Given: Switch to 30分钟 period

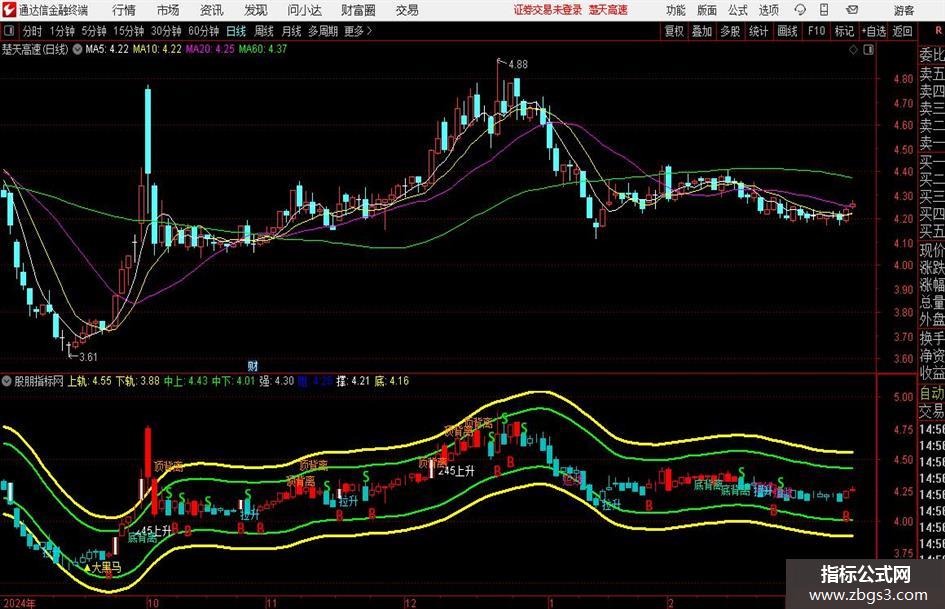Looking at the screenshot, I should pyautogui.click(x=166, y=31).
